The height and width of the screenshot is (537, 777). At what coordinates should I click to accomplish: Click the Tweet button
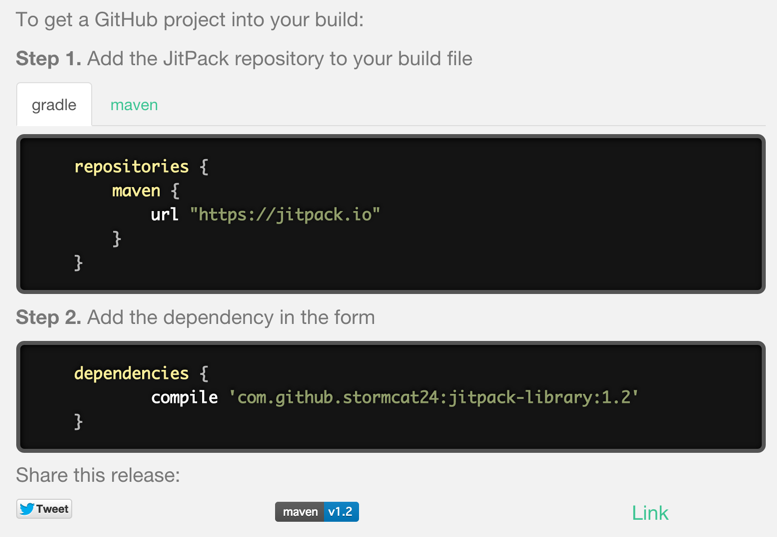(x=44, y=509)
